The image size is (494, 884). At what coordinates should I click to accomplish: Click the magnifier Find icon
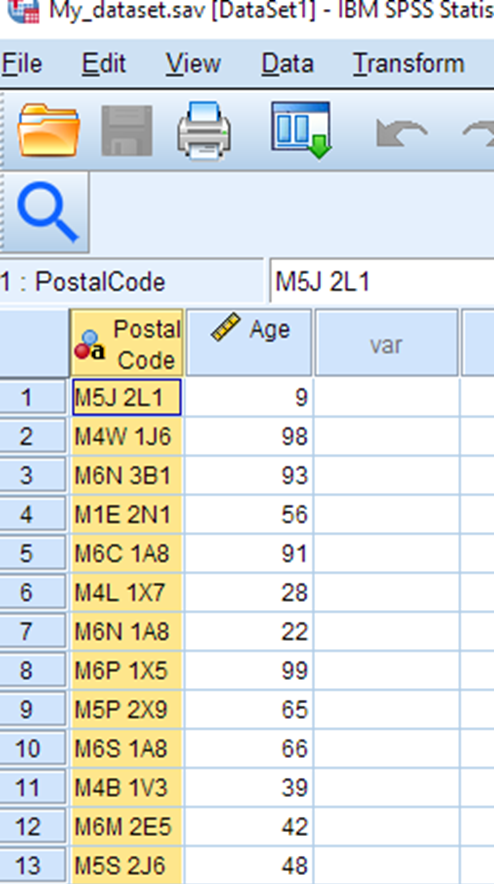(x=45, y=213)
